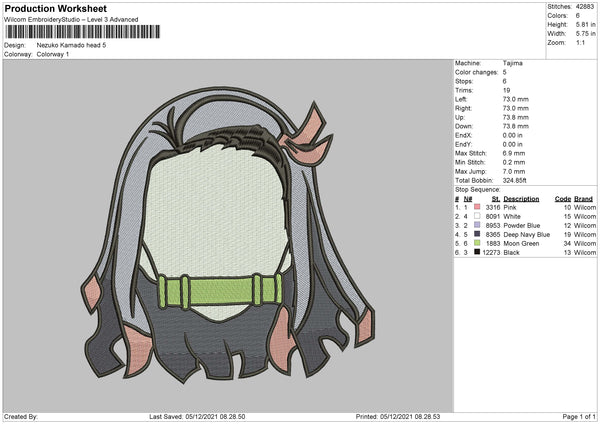The image size is (600, 424).
Task: Click the Moon Green color swatch
Action: (477, 243)
